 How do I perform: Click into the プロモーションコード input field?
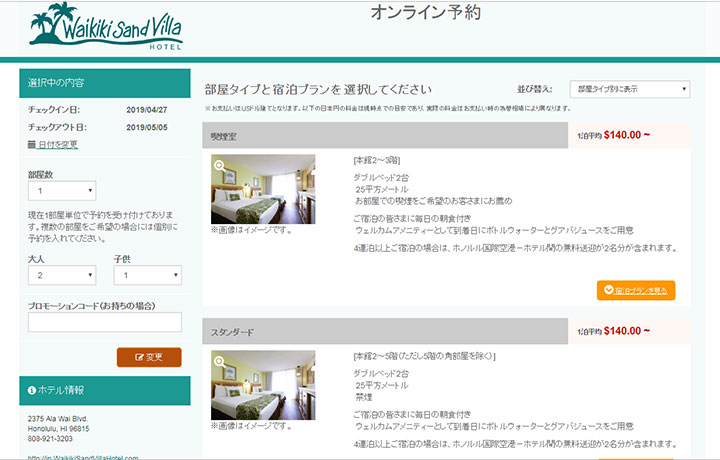[105, 322]
